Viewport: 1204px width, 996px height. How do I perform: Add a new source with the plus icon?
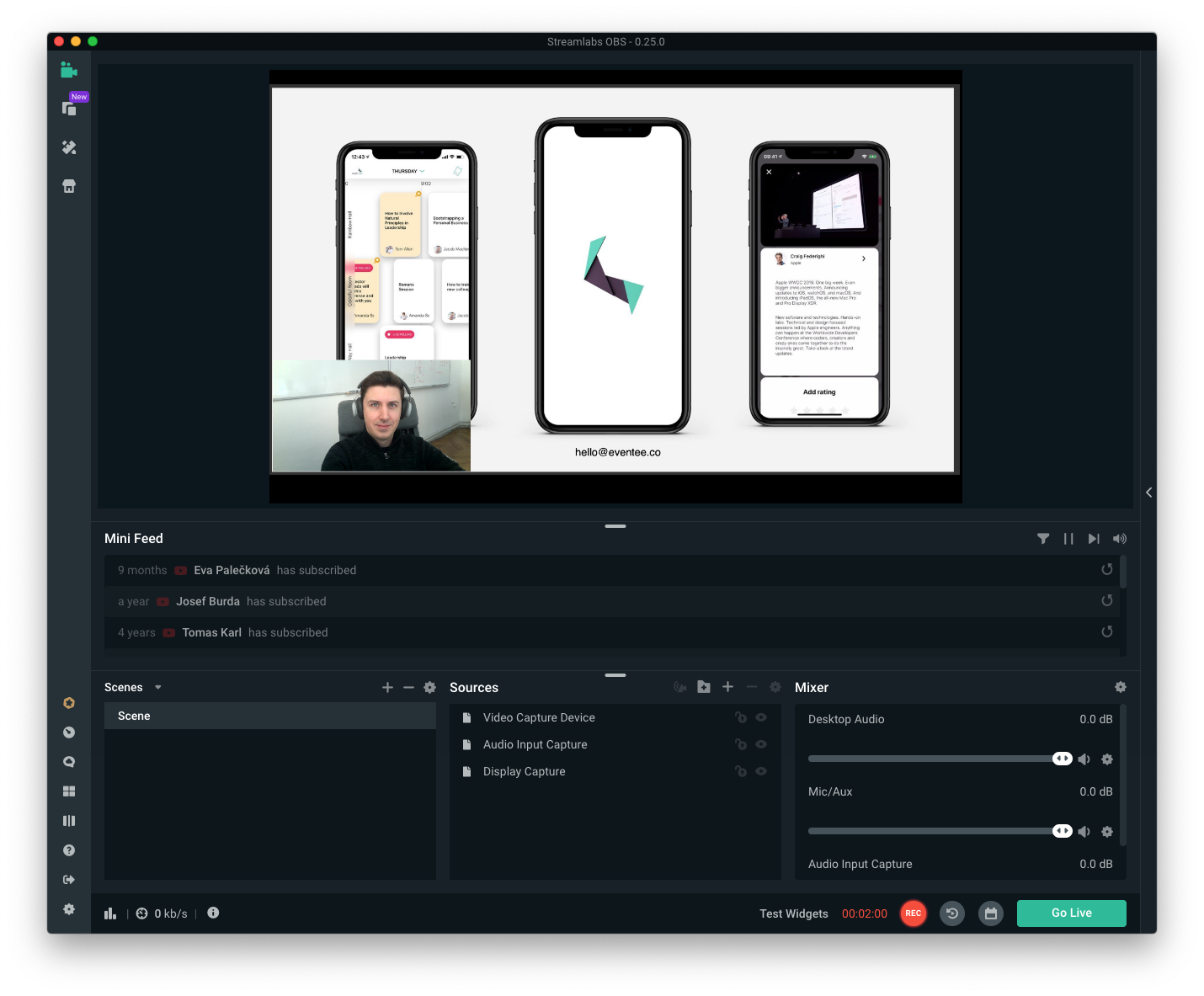(727, 687)
